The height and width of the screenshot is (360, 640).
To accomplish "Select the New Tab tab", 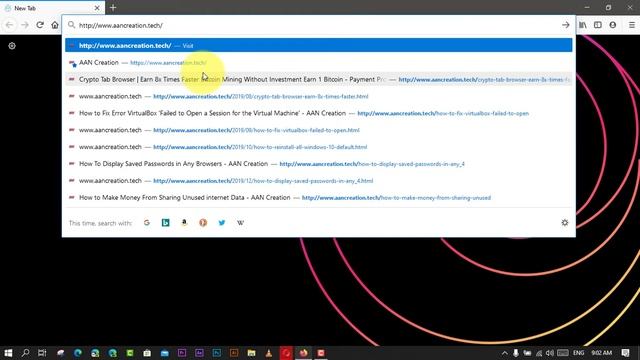I will 51,8.
